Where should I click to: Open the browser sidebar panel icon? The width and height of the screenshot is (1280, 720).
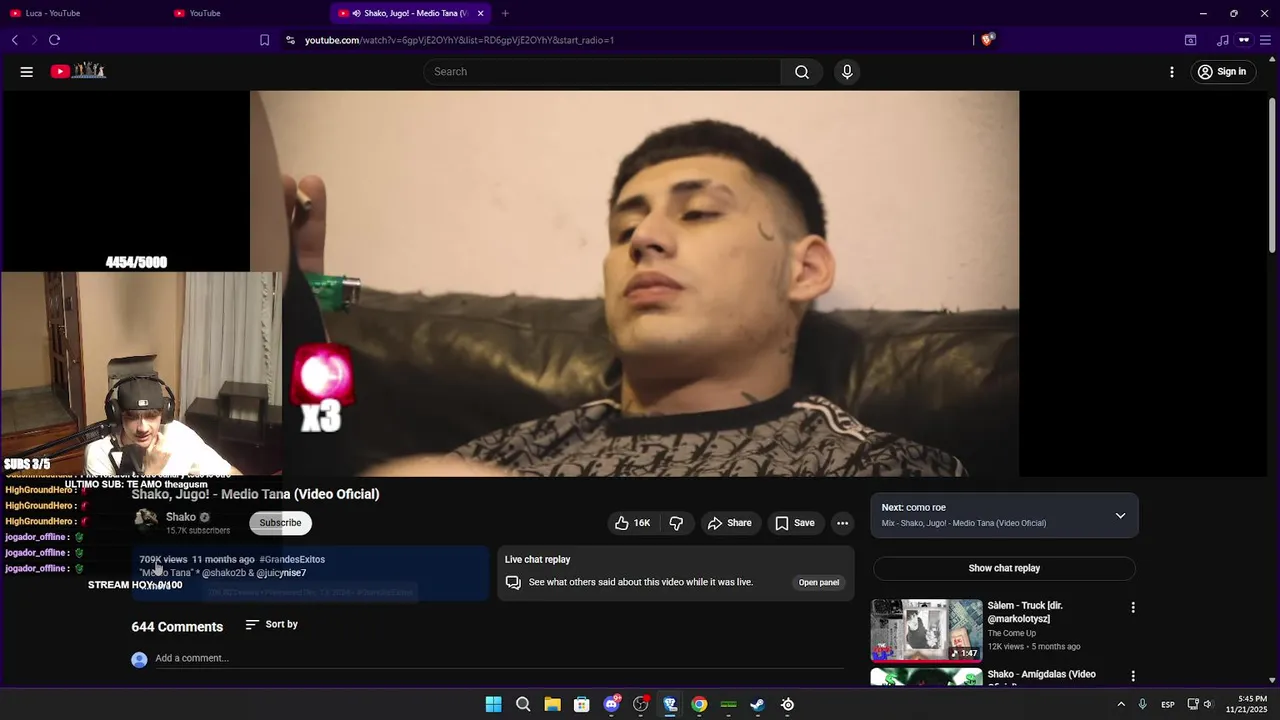[1190, 40]
